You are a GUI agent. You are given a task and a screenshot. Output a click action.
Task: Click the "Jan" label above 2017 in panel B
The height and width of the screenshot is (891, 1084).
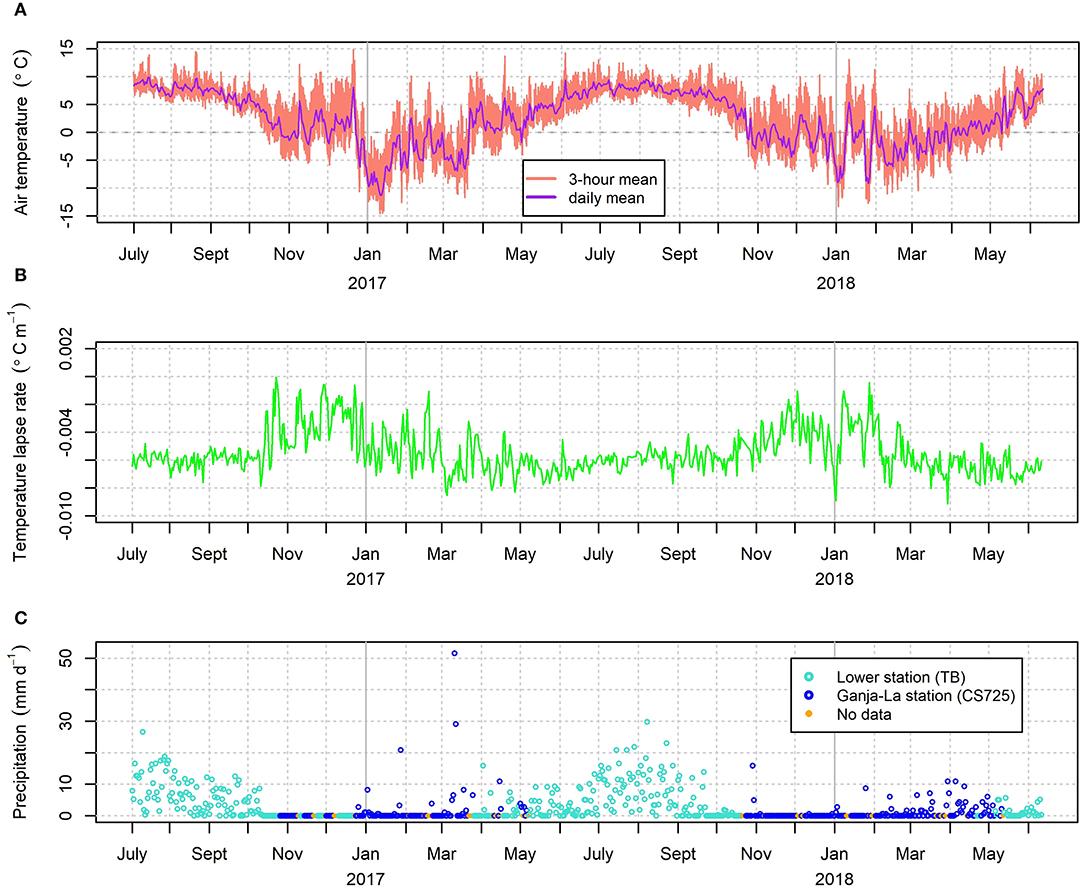point(365,554)
